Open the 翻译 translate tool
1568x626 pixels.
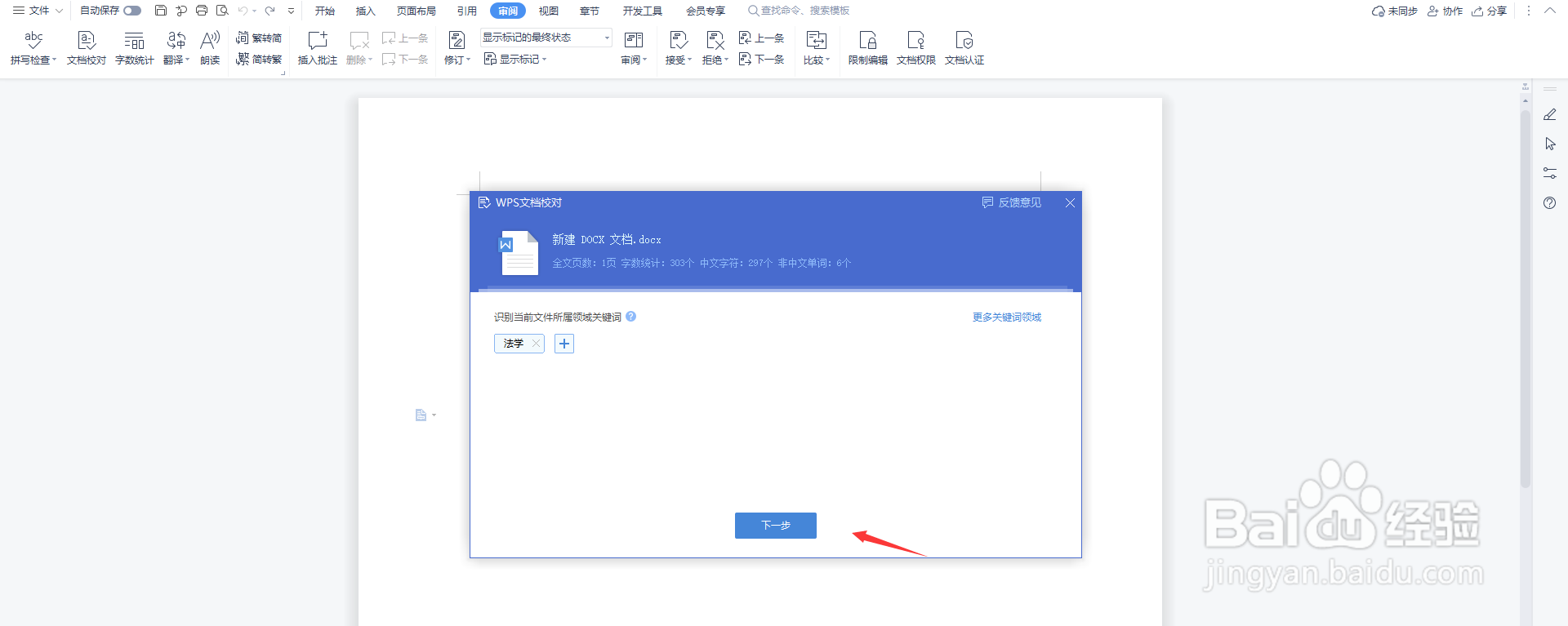point(176,48)
